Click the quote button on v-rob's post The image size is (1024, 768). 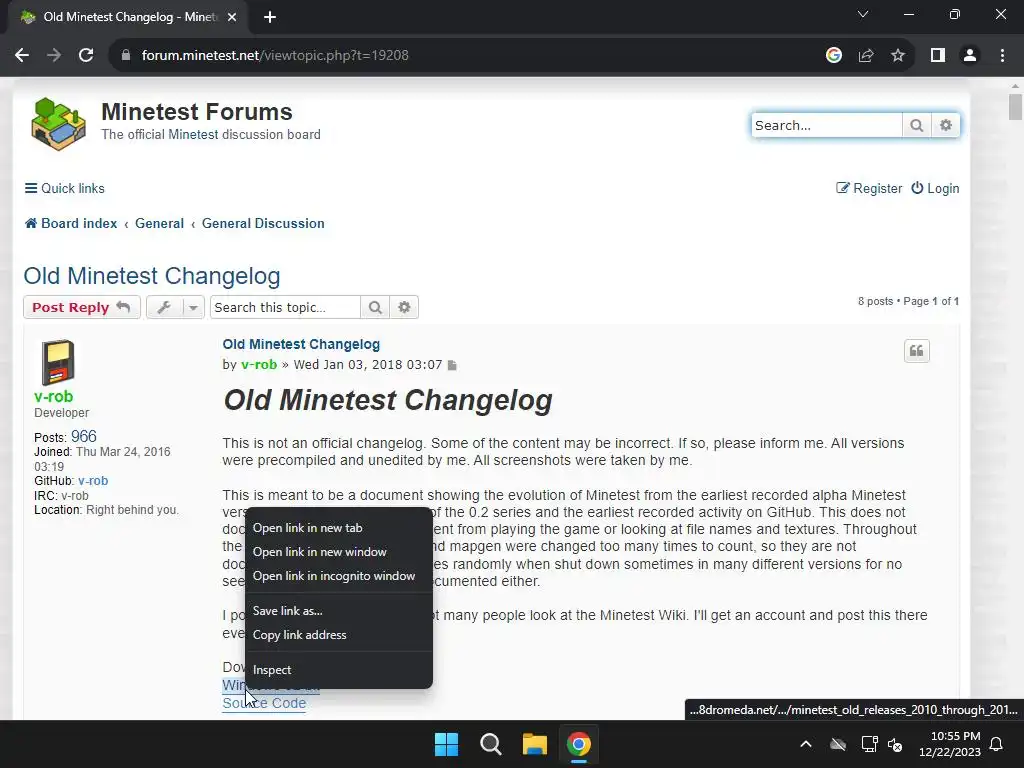pyautogui.click(x=916, y=351)
